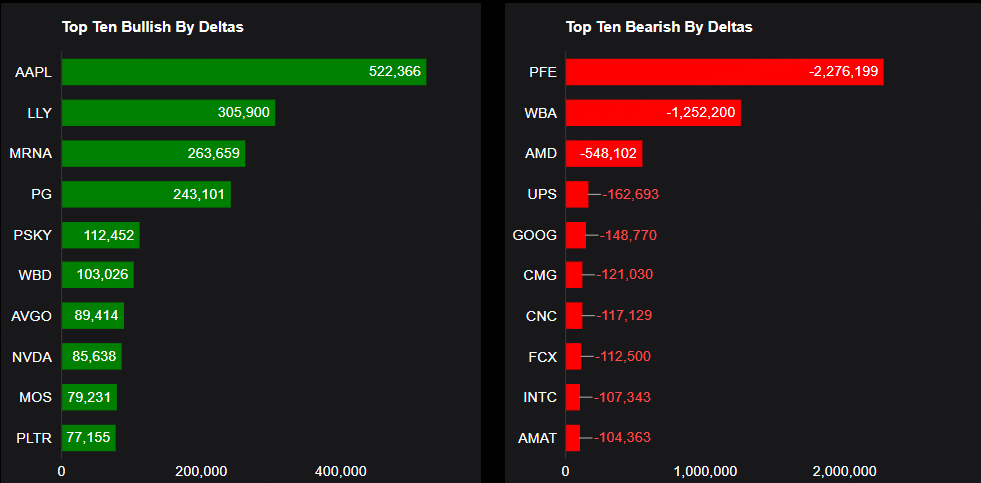Select the WBA ticker label
The image size is (981, 483).
pyautogui.click(x=541, y=113)
